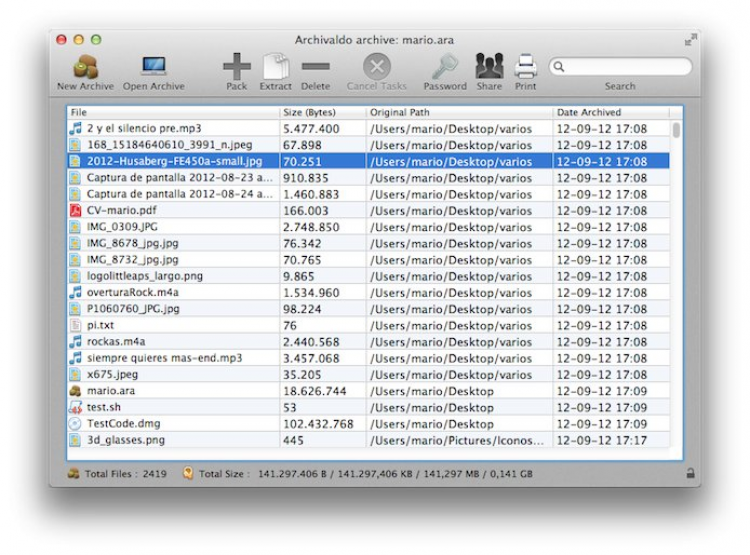Click the green zoom window button

point(96,40)
